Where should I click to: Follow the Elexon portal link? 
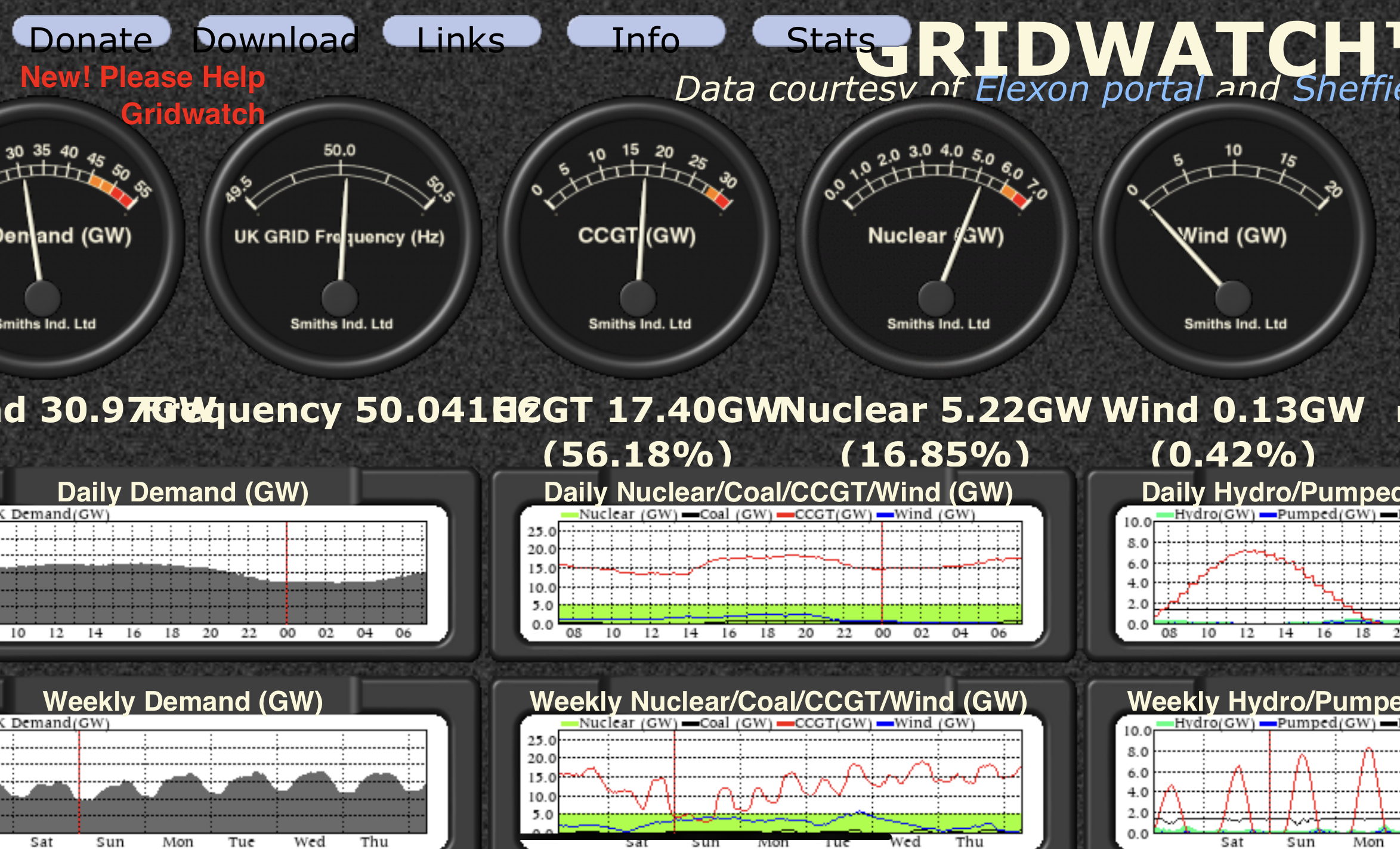pos(1089,89)
